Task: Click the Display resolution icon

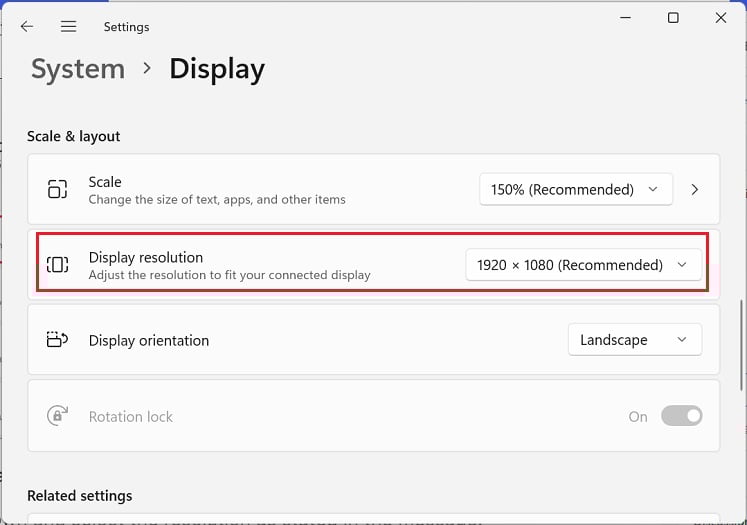Action: pos(57,264)
